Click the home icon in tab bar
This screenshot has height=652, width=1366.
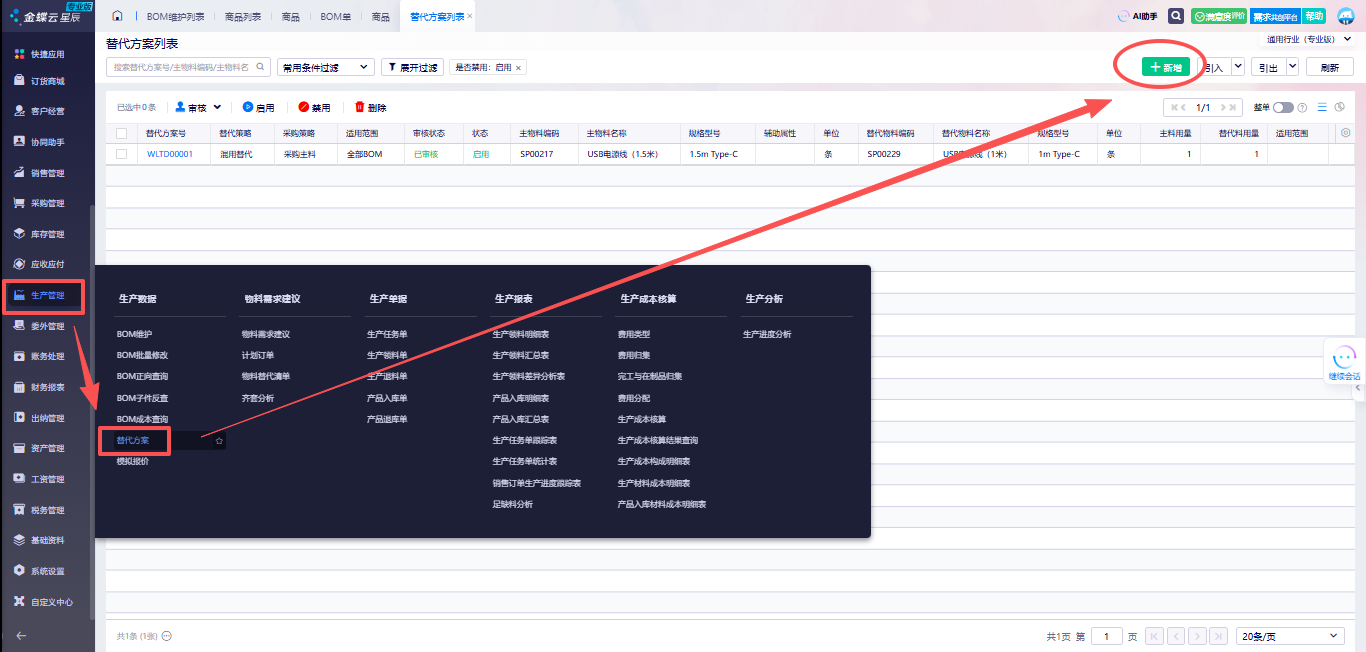pyautogui.click(x=118, y=17)
